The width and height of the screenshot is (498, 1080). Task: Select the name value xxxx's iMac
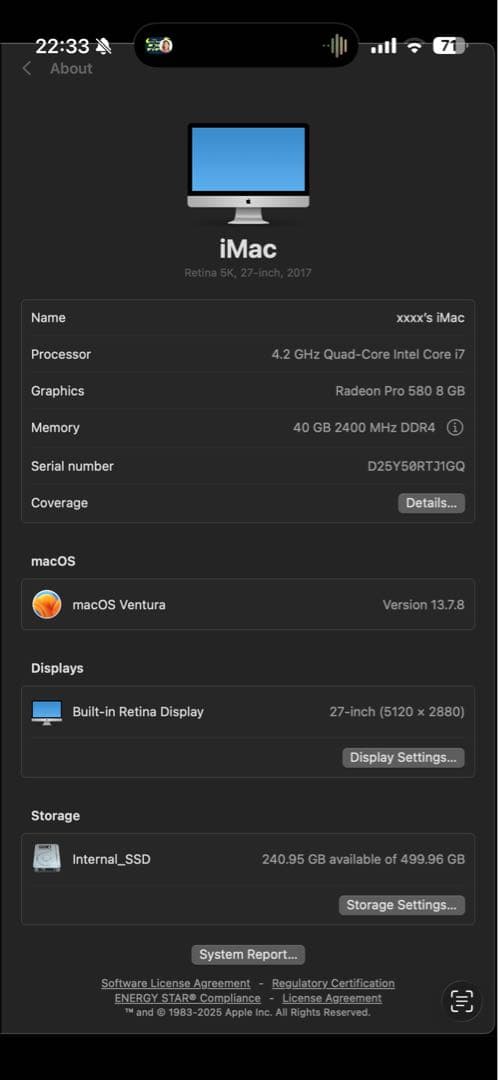click(x=430, y=318)
